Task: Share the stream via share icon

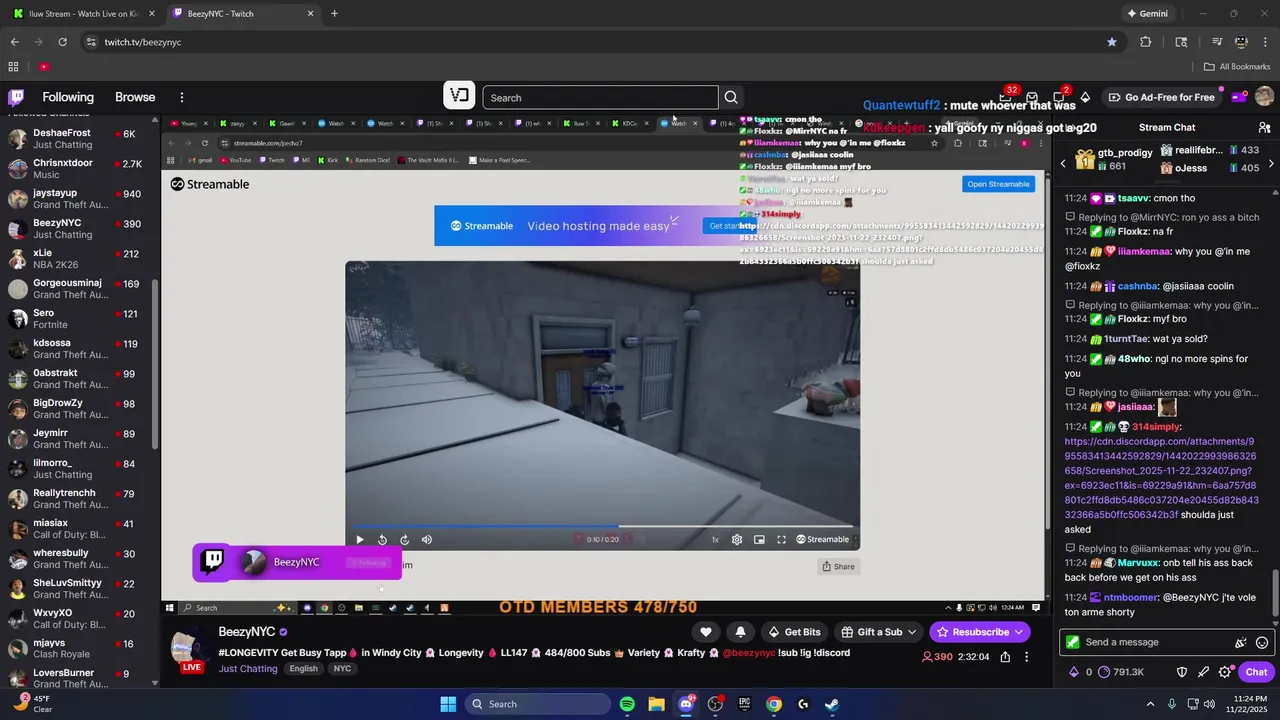Action: tap(1005, 657)
